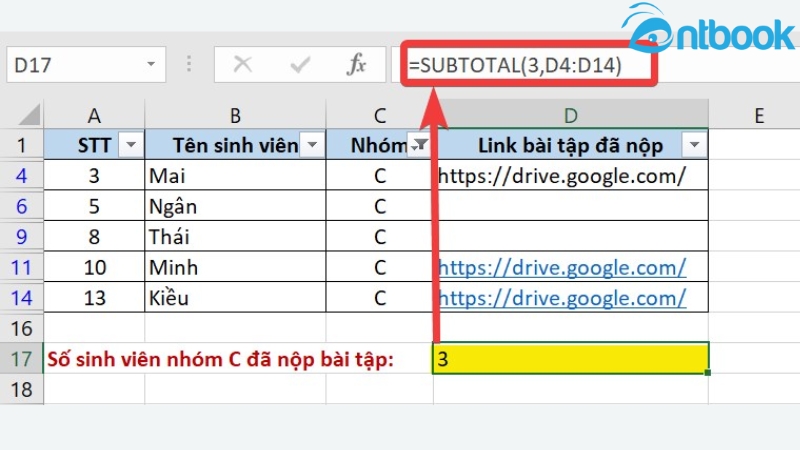Click the yellow result cell showing 3

[571, 359]
